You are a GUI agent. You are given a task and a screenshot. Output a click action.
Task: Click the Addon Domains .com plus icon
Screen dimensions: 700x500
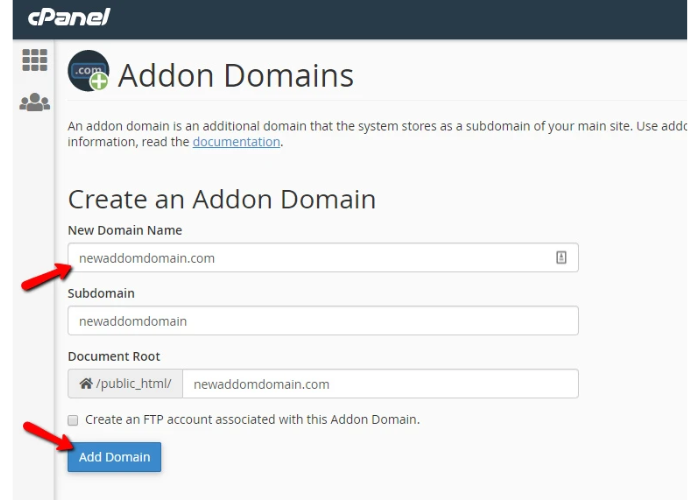pos(88,71)
